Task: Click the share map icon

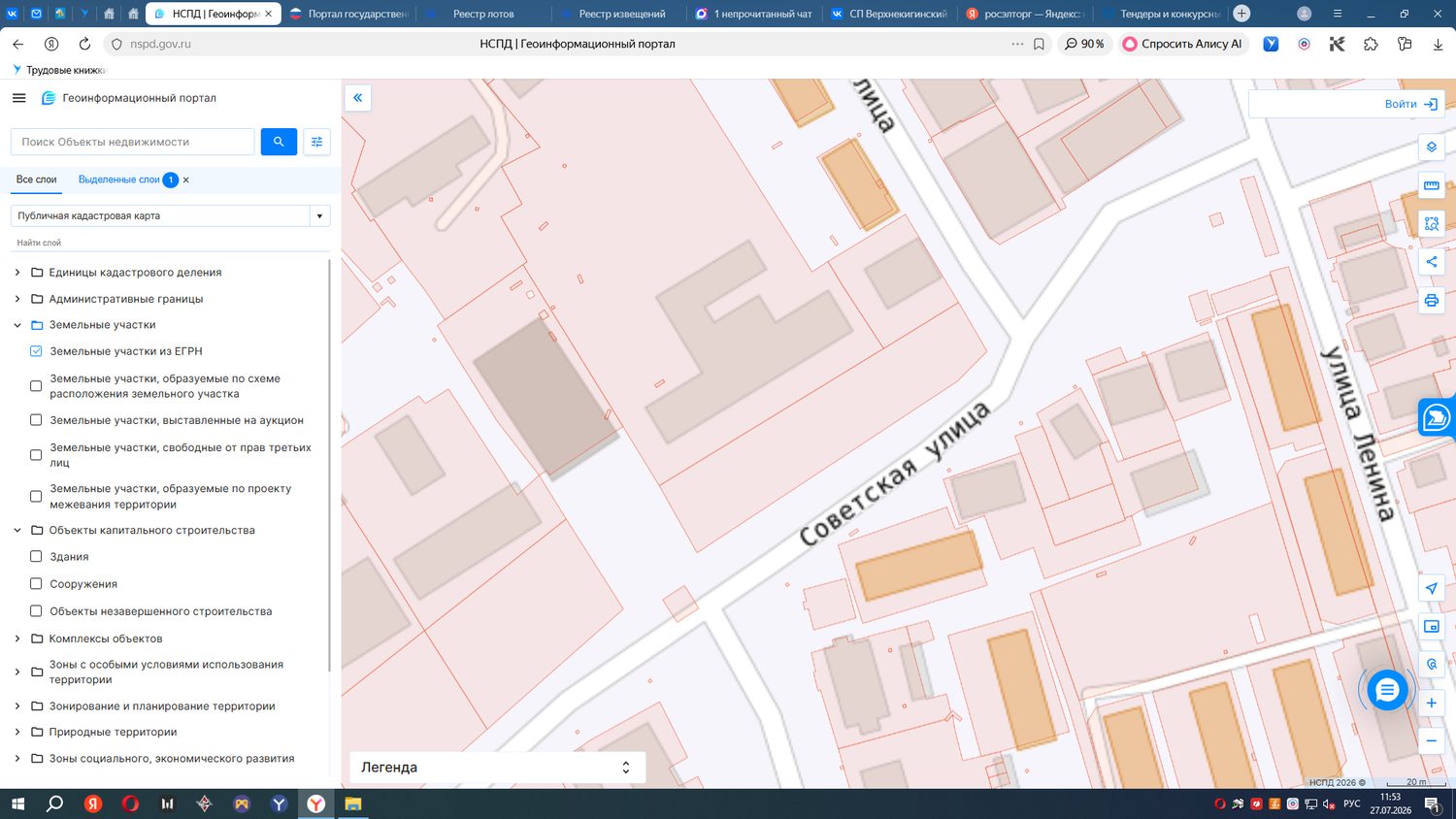Action: click(x=1431, y=262)
